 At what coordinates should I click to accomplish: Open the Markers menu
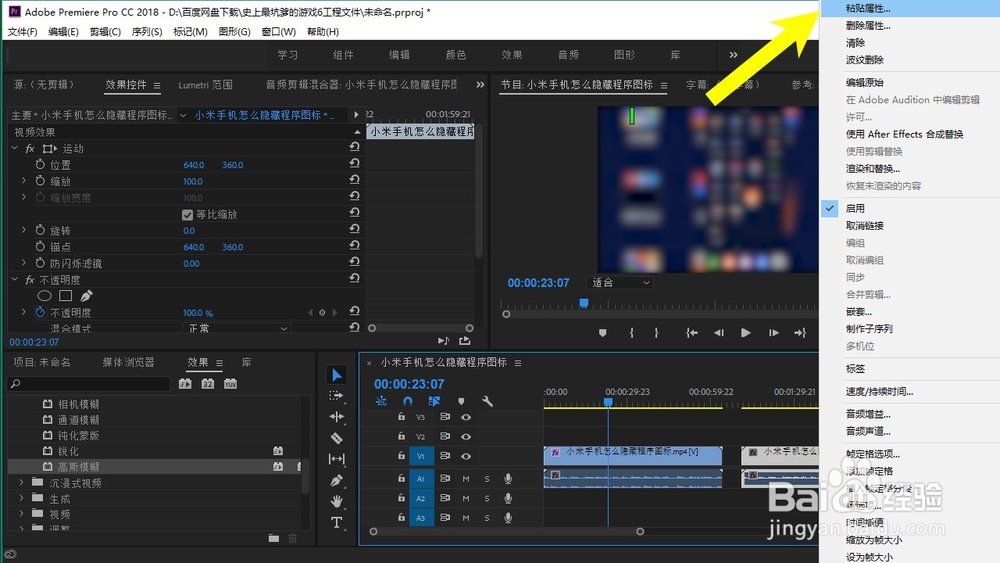(x=190, y=31)
